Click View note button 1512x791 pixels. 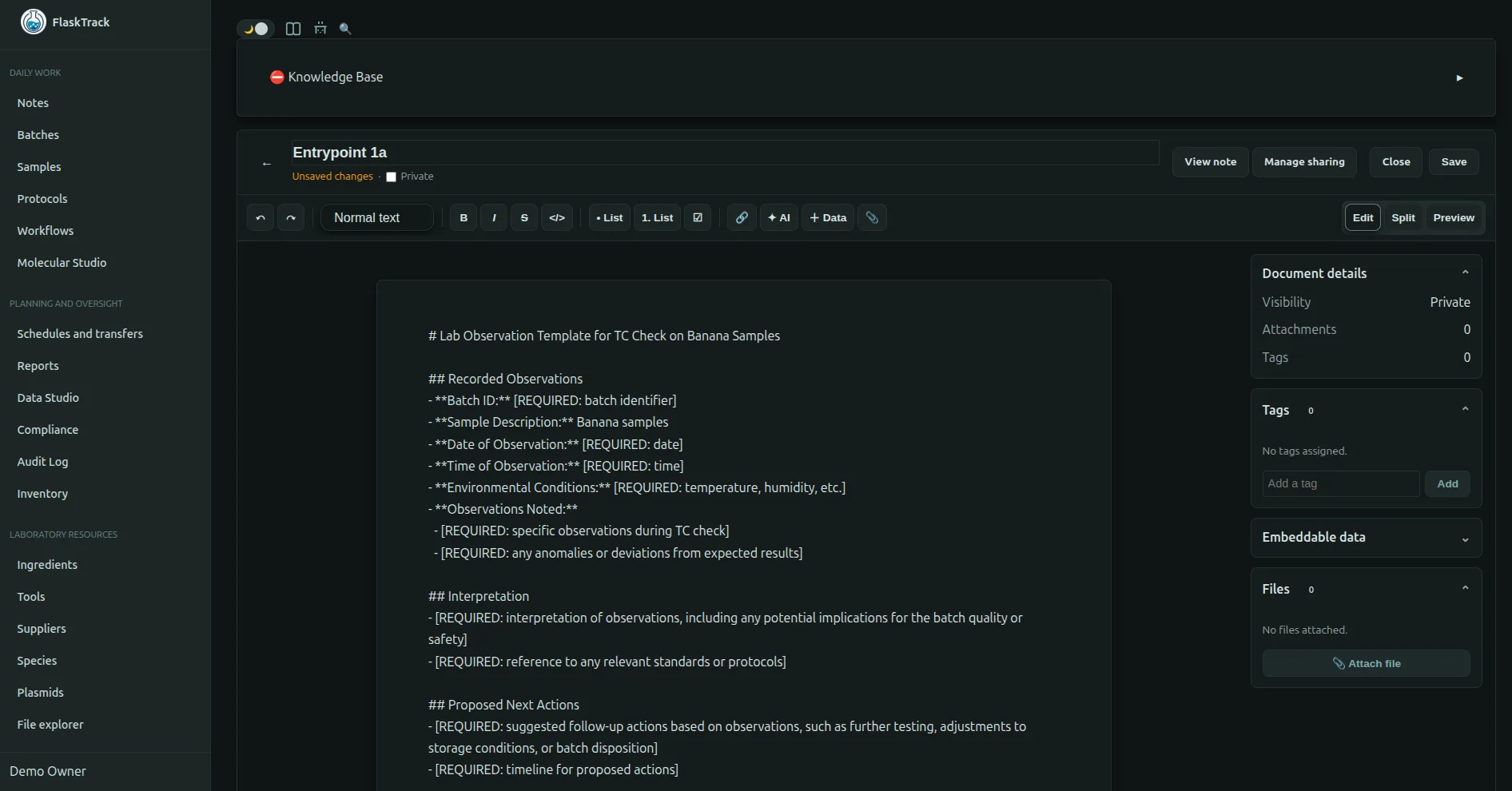(1210, 161)
